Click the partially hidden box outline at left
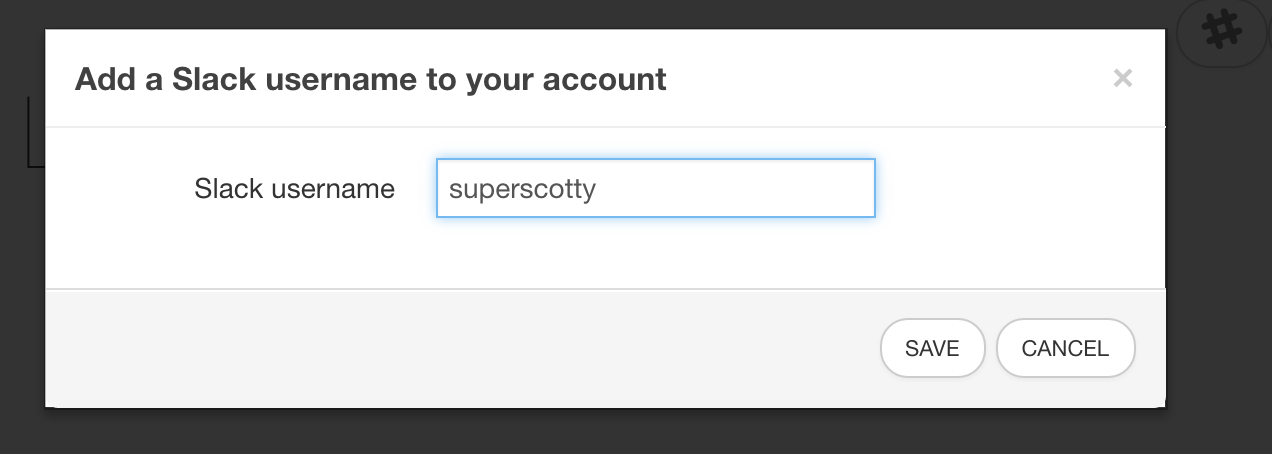Viewport: 1272px width, 454px height. (x=36, y=131)
